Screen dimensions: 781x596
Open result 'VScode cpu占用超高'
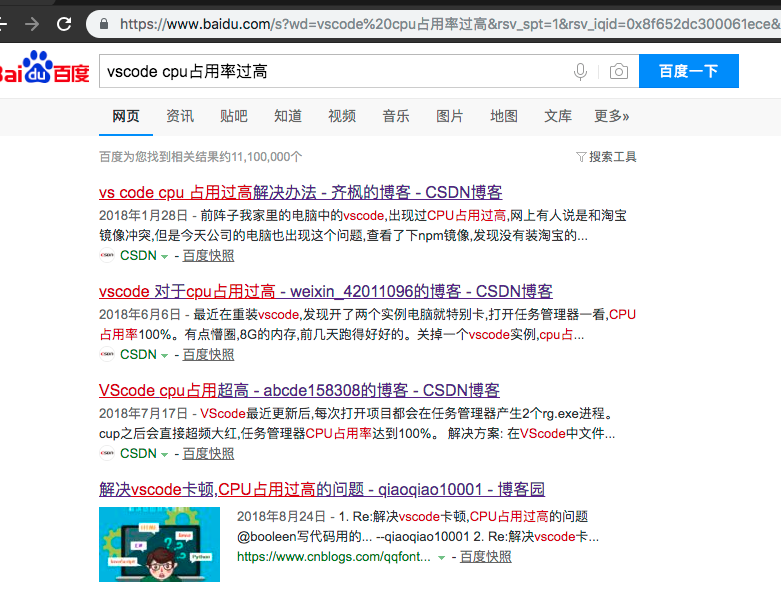tap(299, 390)
